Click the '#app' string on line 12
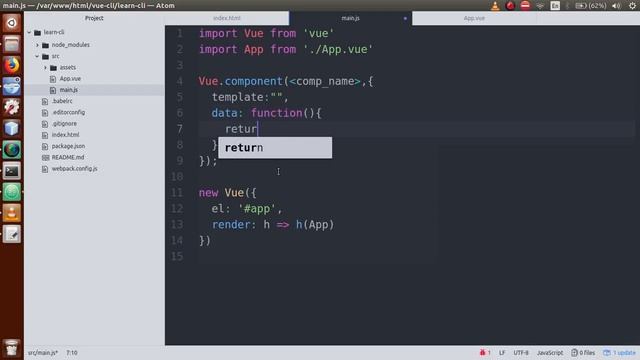The image size is (640, 360). click(x=257, y=209)
